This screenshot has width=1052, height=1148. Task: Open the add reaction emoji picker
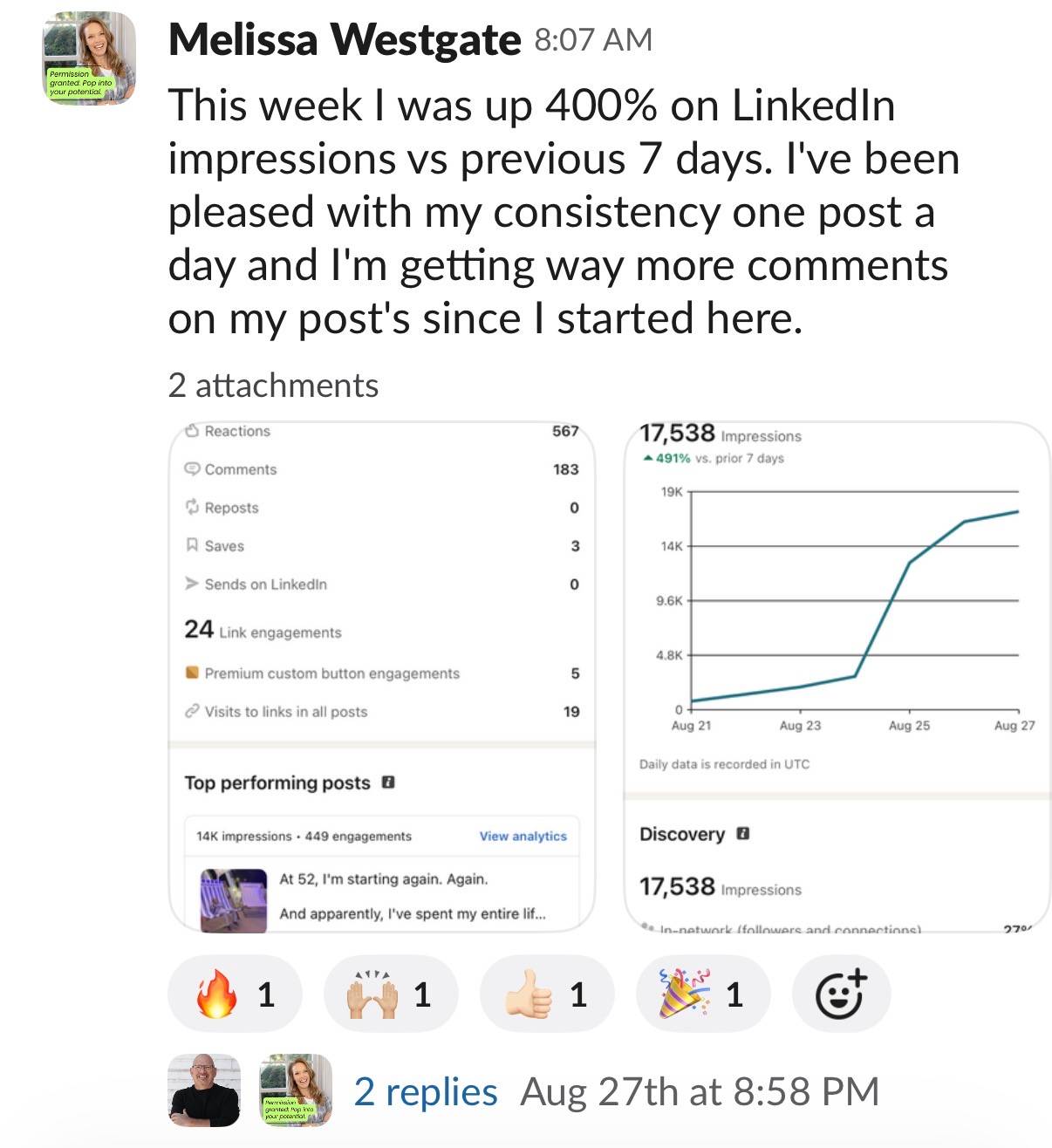tap(841, 994)
